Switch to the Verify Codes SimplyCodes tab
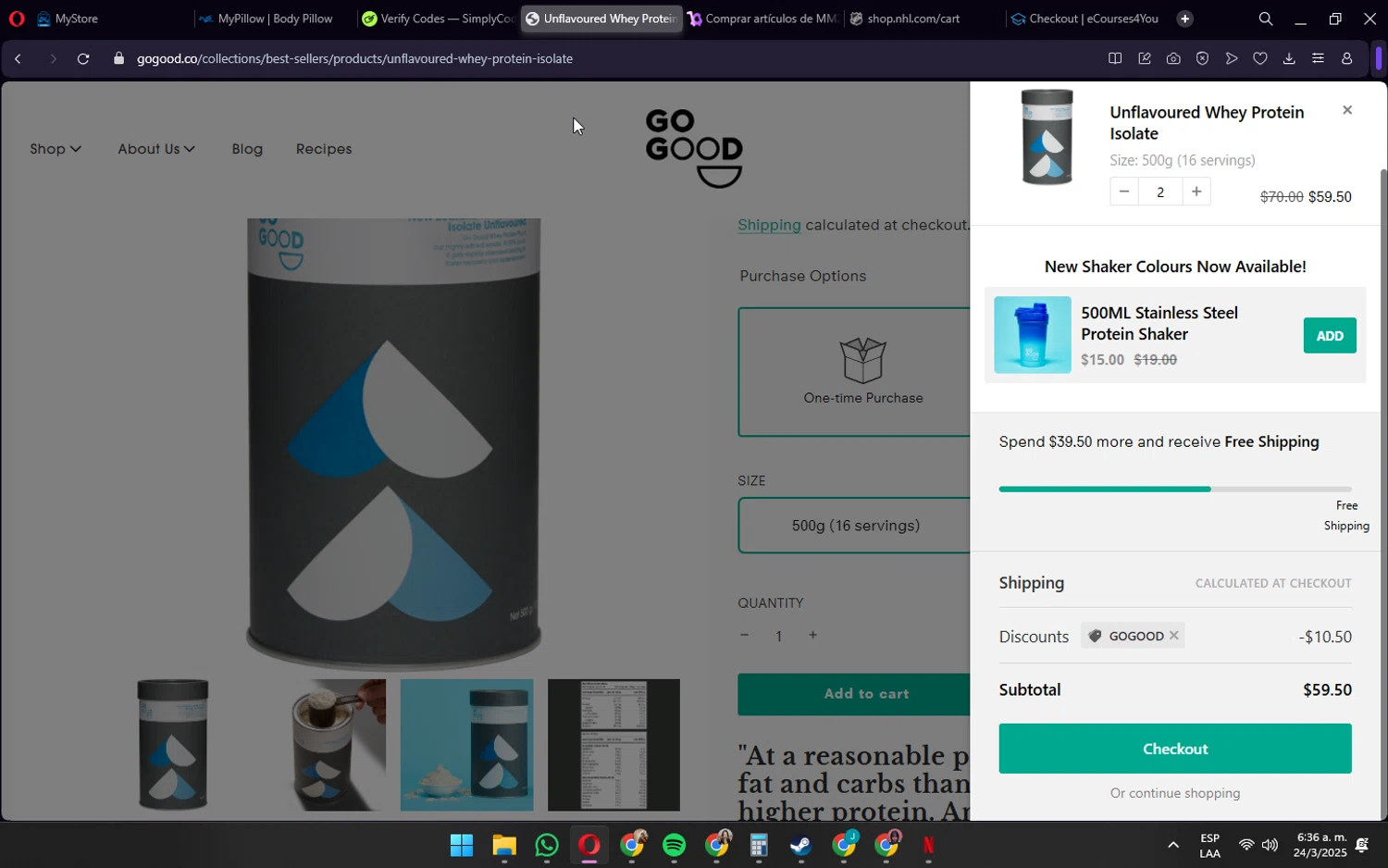Viewport: 1388px width, 868px height. point(438,19)
